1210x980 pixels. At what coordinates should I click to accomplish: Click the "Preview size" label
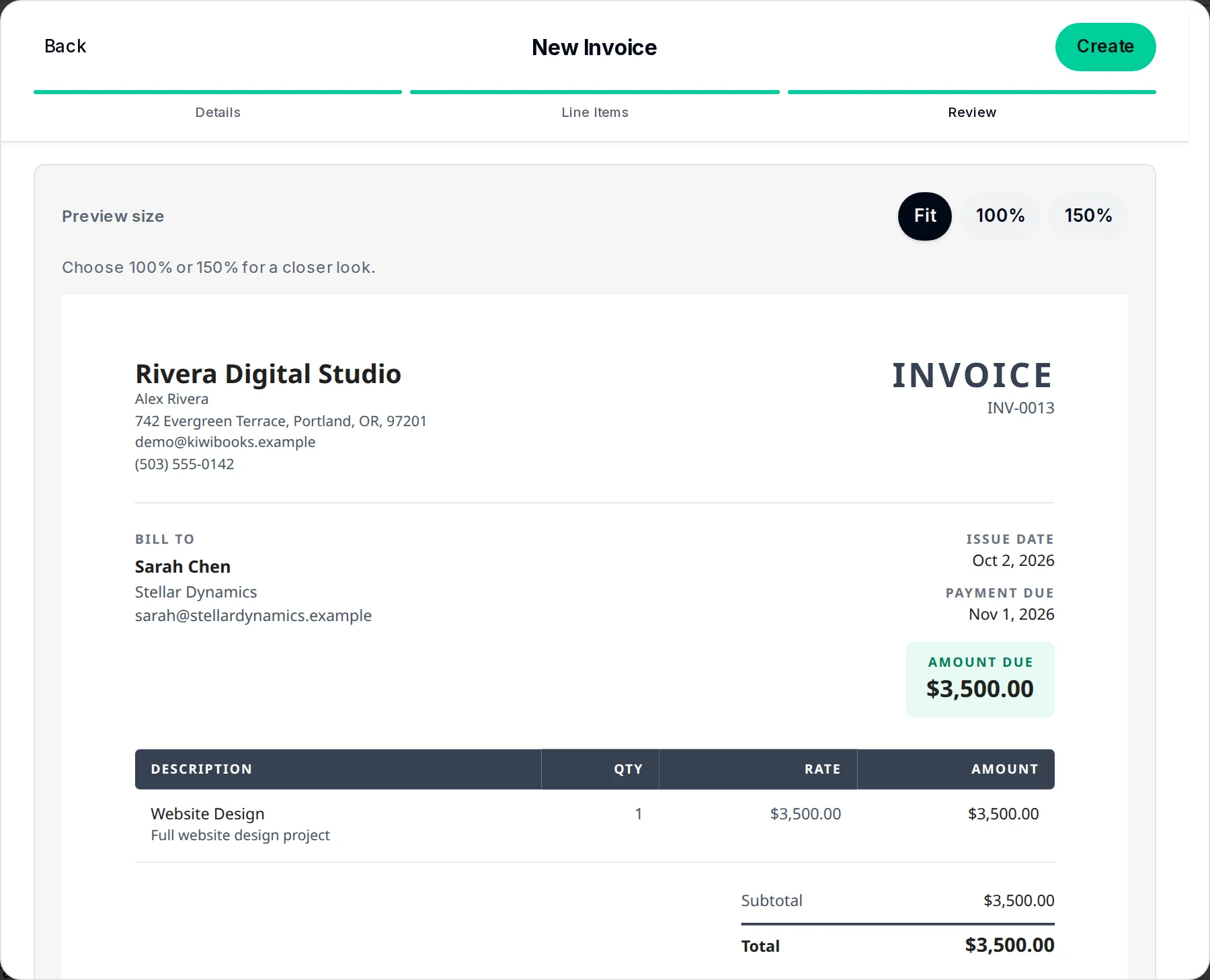113,216
